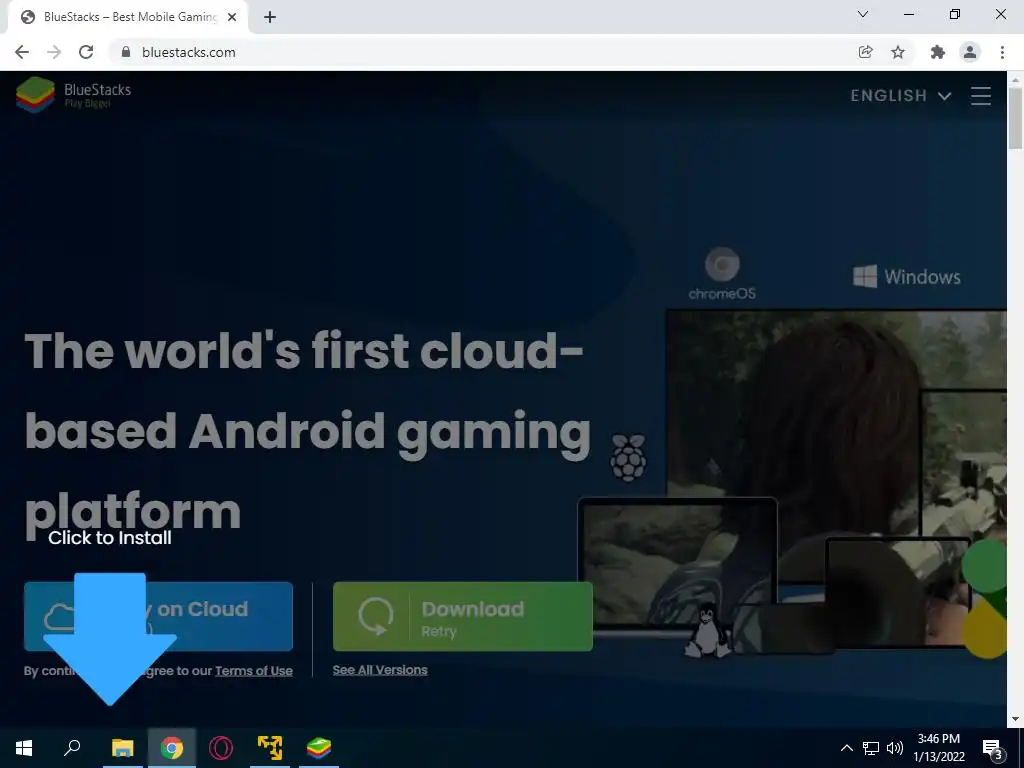Viewport: 1024px width, 768px height.
Task: Open BlueStacks from the taskbar
Action: click(x=319, y=748)
